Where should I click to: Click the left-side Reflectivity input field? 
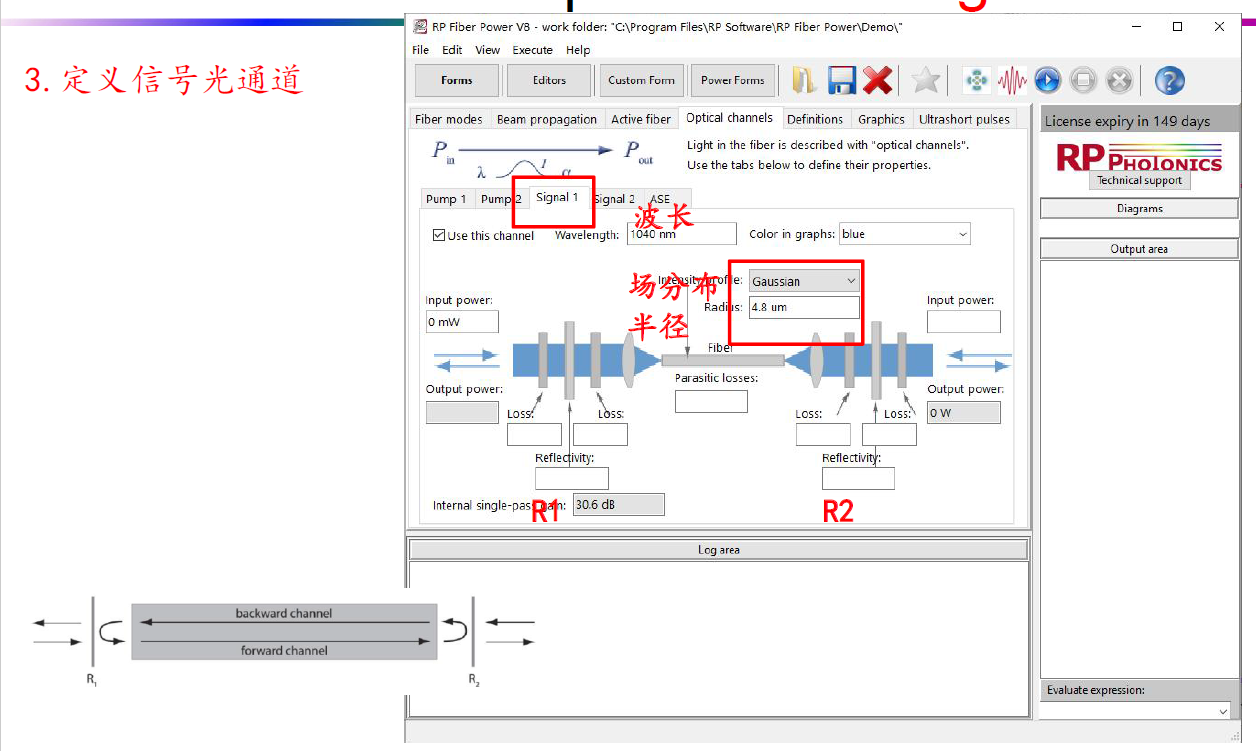tap(572, 478)
